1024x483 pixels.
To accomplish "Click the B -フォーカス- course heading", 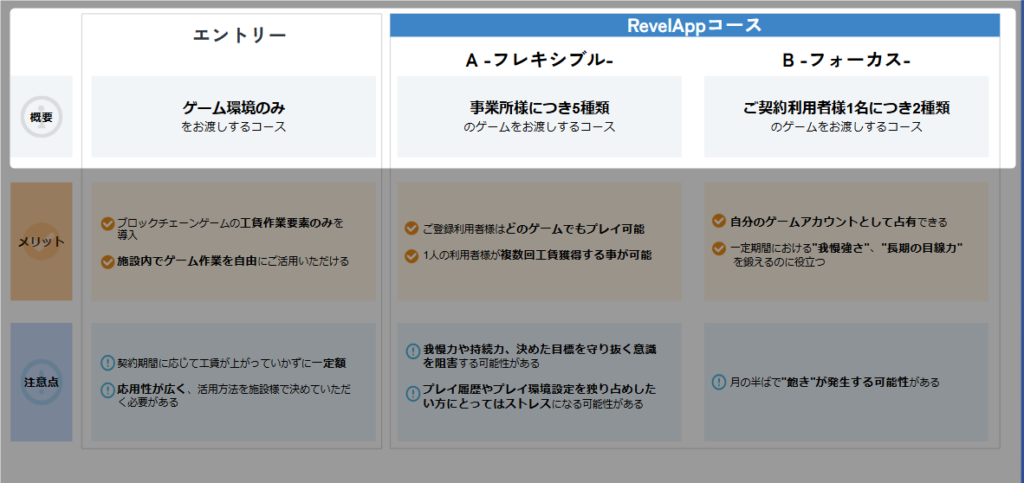I will click(x=846, y=61).
